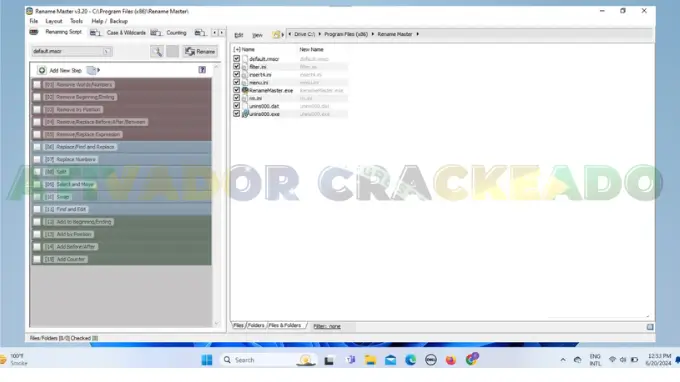The height and width of the screenshot is (382, 680).
Task: Open the File menu
Action: pos(33,21)
